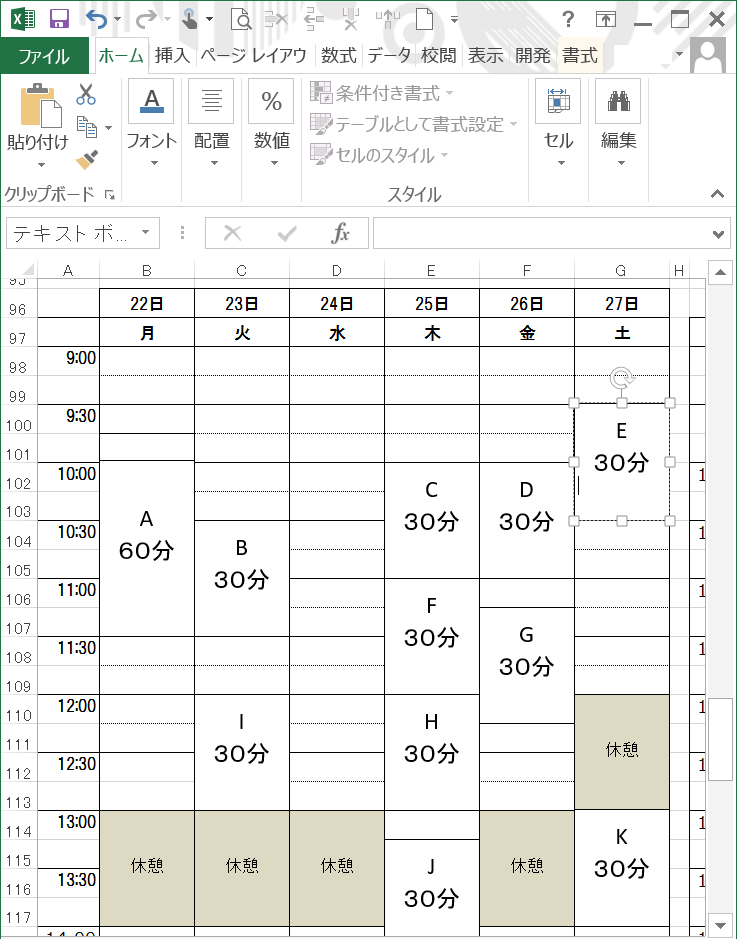Viewport: 737px width, 939px height.
Task: Open the フォント font dropdown group
Action: click(151, 125)
